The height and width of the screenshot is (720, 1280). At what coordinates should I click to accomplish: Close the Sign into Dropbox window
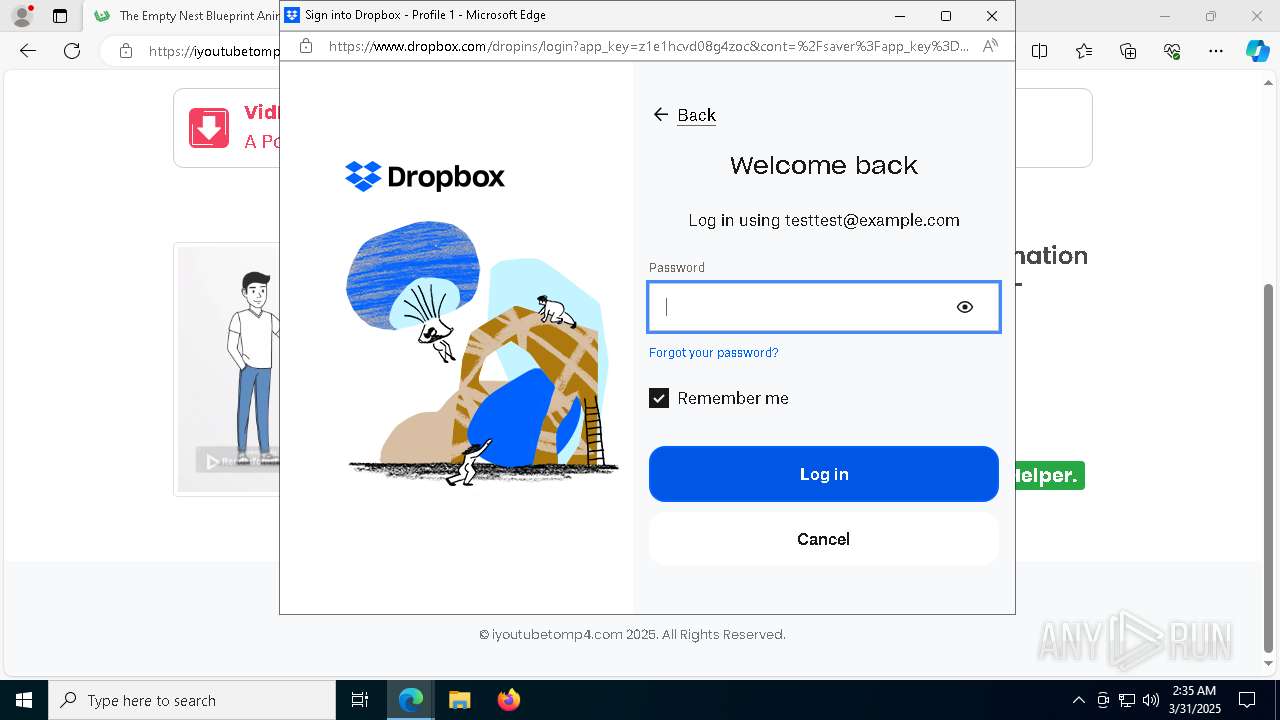992,16
